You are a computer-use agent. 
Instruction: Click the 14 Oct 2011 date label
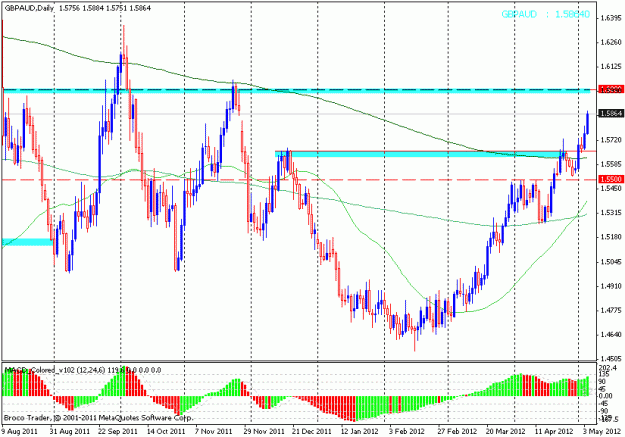click(x=165, y=432)
